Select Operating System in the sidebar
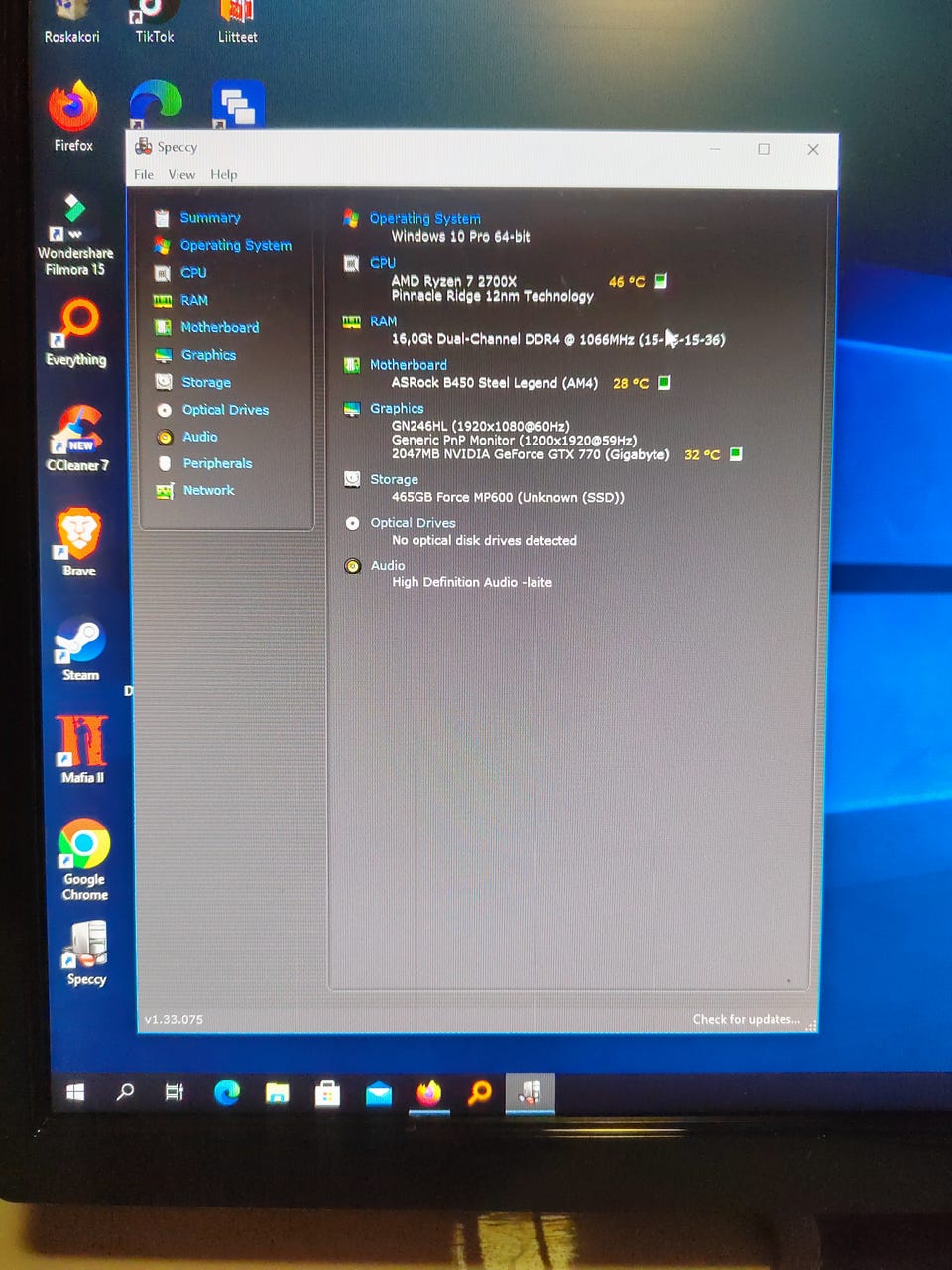This screenshot has width=952, height=1270. point(236,245)
